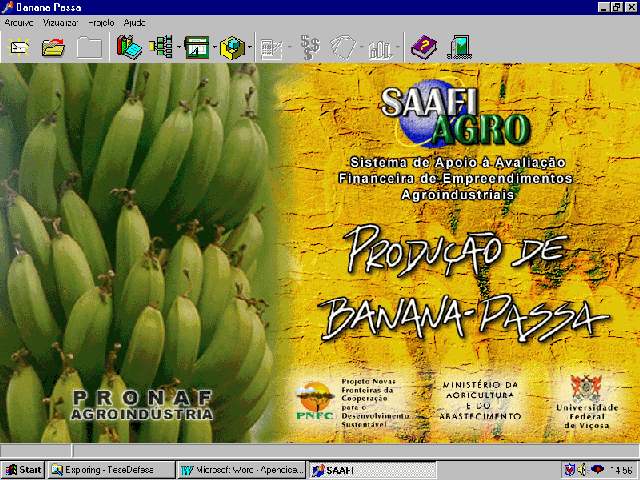Click the disabled paper sheets icon
Image resolution: width=640 pixels, height=480 pixels.
coord(343,48)
